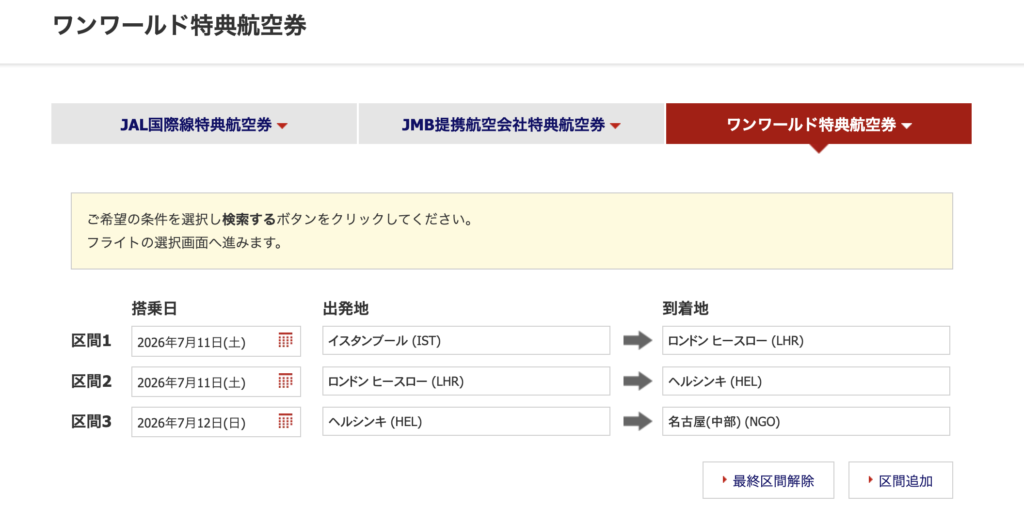Edit 区間1 departure field イスタンブール (IST)

click(466, 341)
